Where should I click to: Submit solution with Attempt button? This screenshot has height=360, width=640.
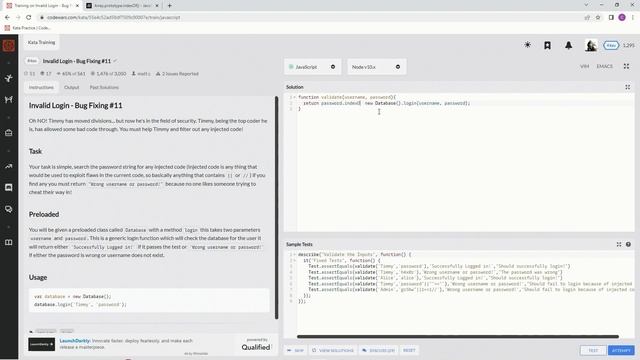621,350
